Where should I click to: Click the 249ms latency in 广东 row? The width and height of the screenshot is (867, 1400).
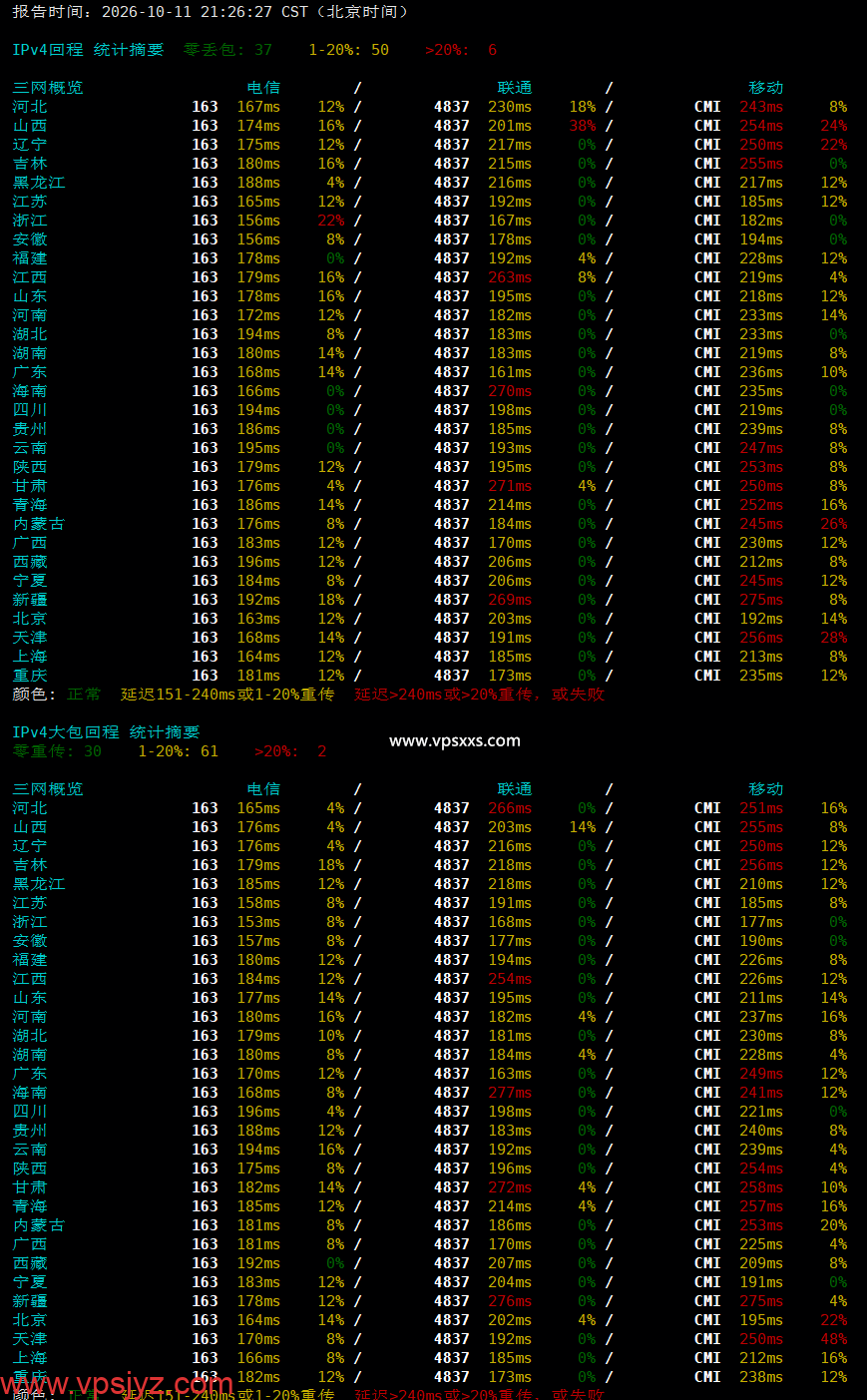(x=761, y=1074)
